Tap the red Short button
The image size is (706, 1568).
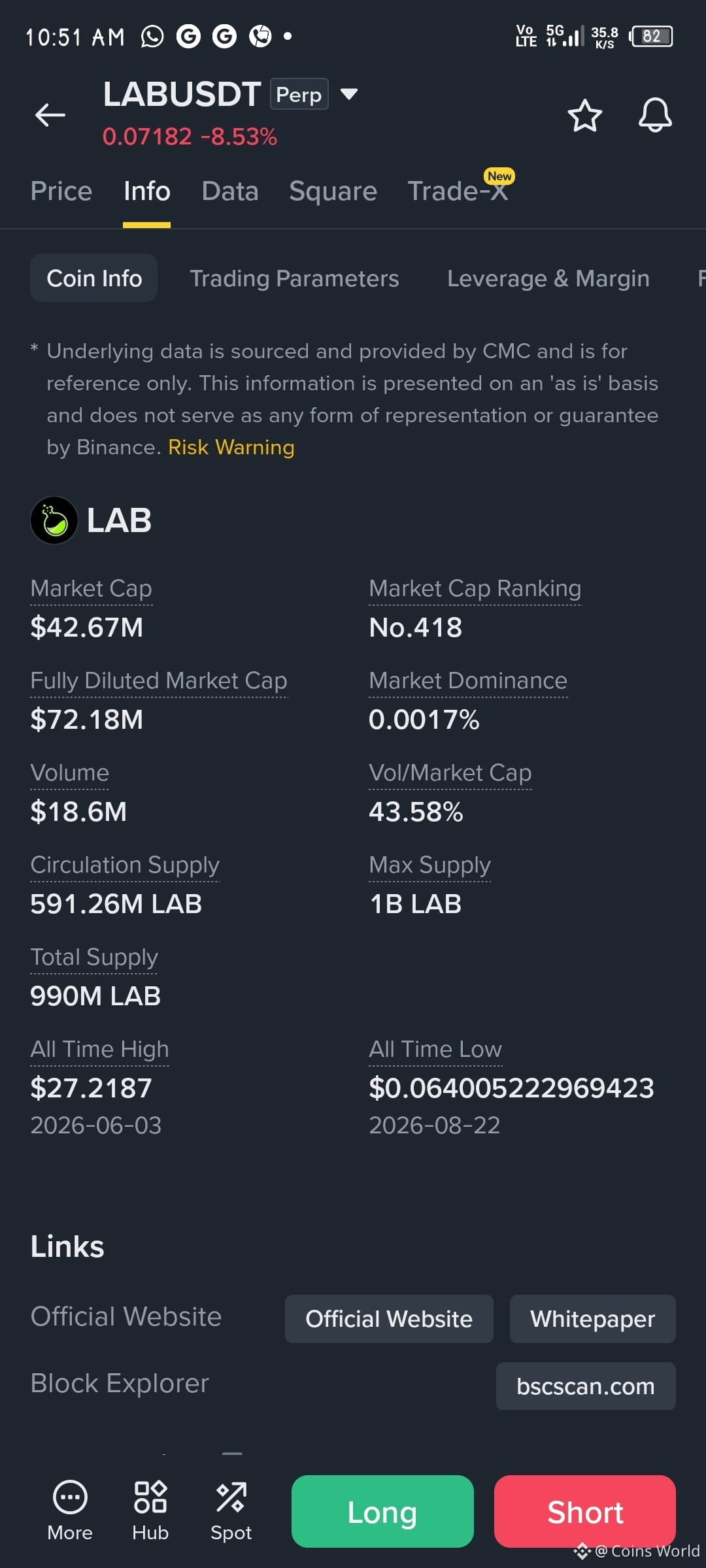point(585,1511)
